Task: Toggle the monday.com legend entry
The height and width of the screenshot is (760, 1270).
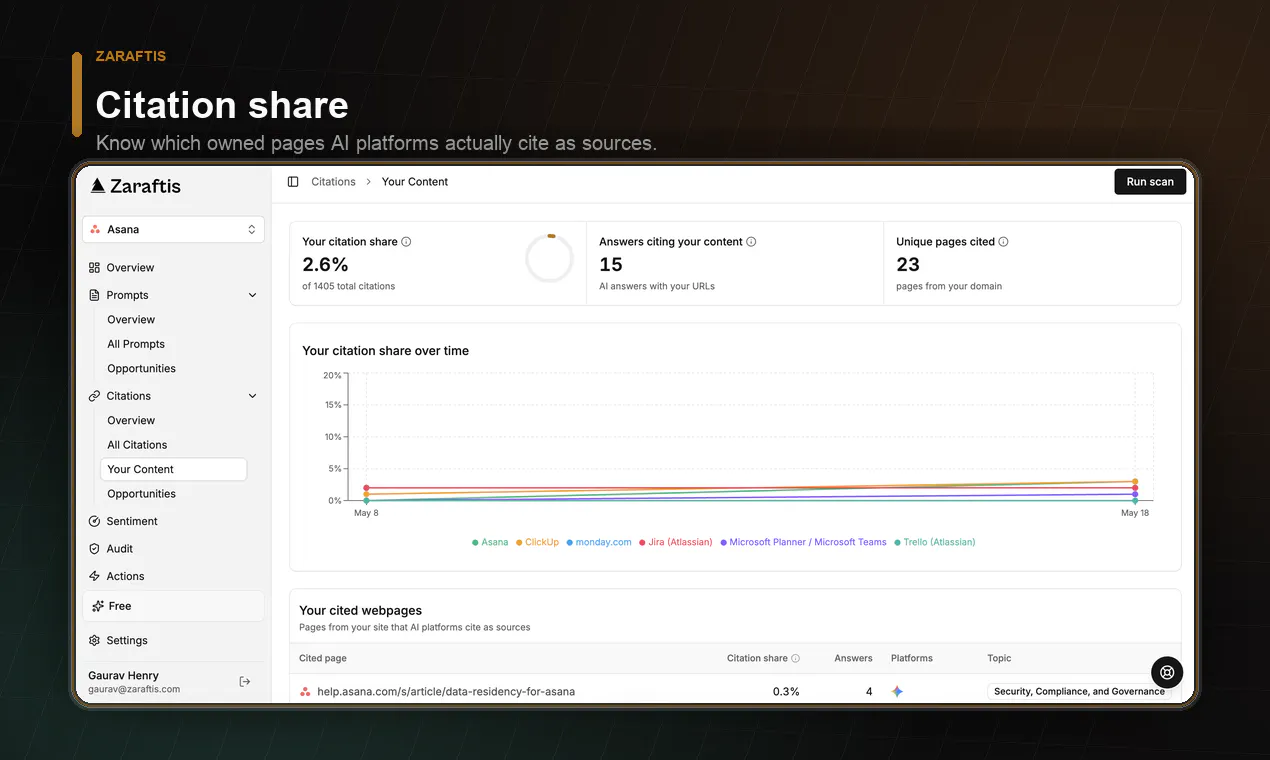Action: pyautogui.click(x=599, y=542)
